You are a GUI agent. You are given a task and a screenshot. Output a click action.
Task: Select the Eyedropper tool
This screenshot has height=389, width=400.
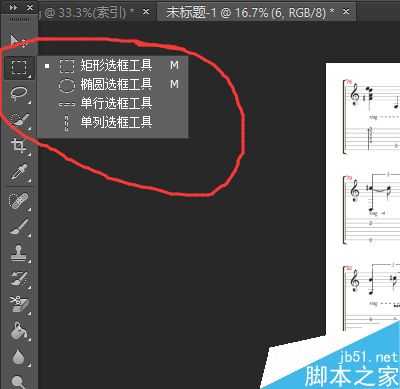click(x=19, y=172)
